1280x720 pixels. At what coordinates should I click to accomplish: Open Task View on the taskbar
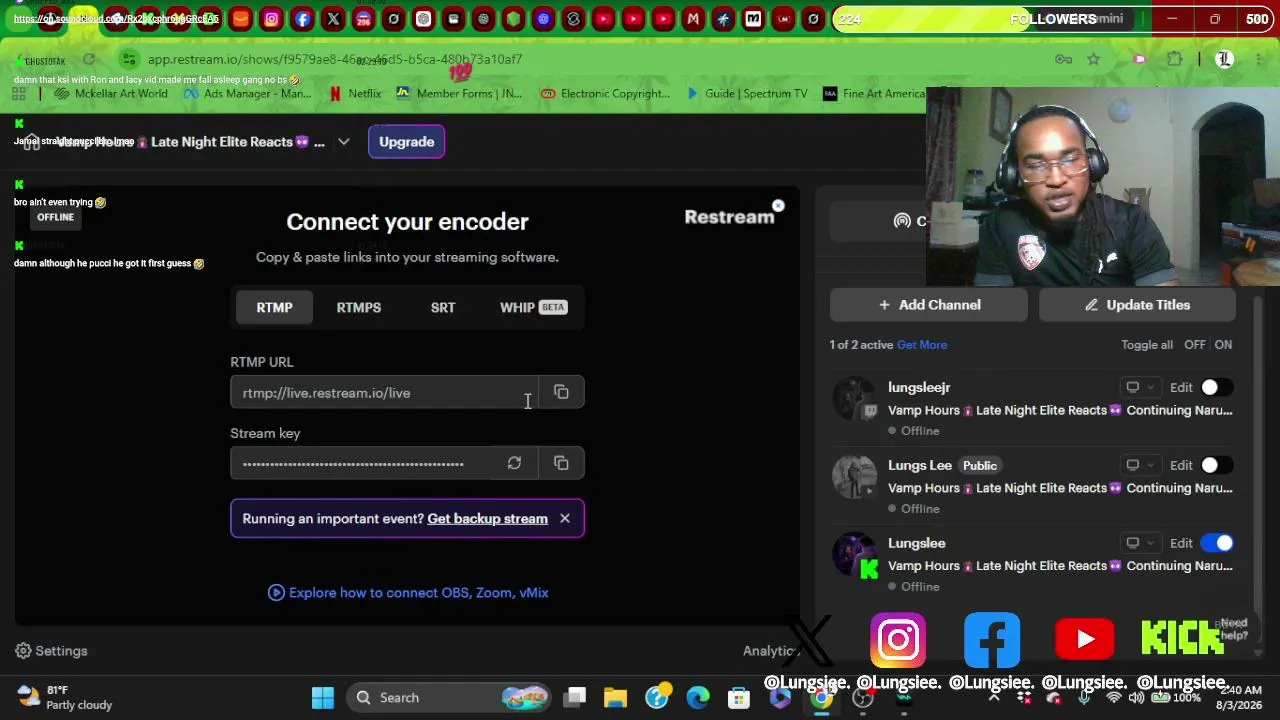(575, 697)
